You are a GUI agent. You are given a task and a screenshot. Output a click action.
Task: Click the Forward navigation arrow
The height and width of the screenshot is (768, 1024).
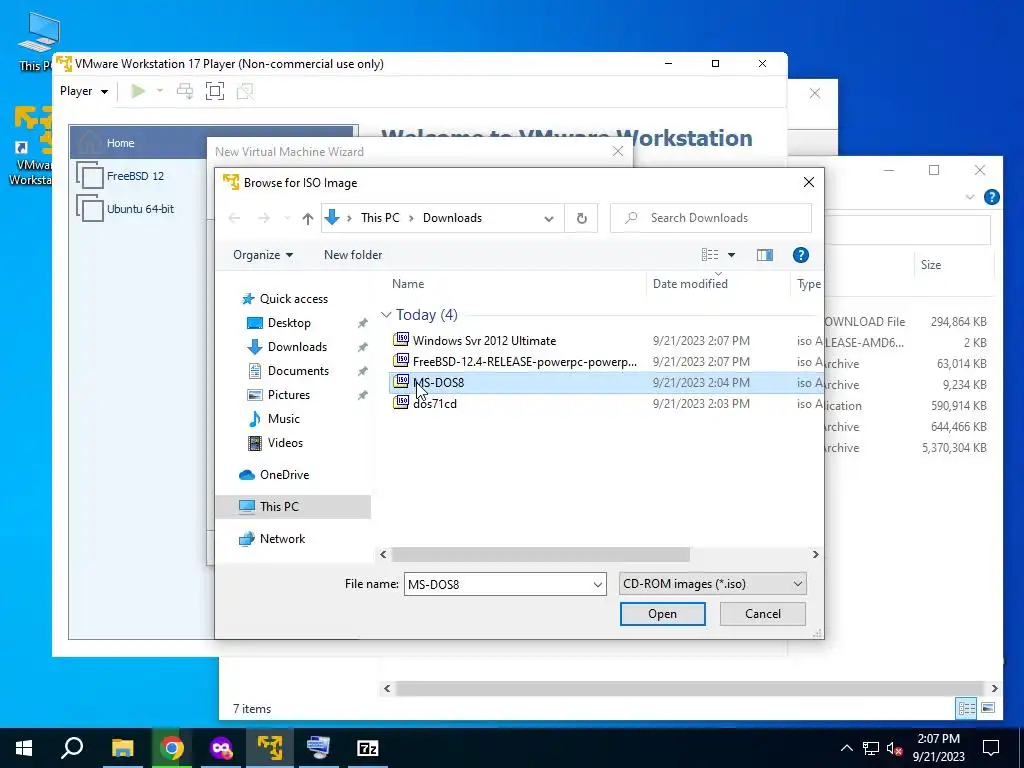[263, 218]
